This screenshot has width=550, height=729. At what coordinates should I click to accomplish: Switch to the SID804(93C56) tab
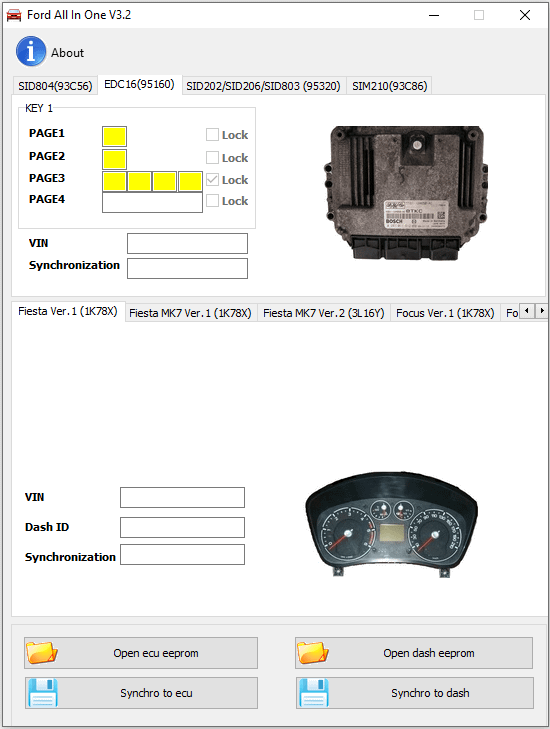pos(55,86)
